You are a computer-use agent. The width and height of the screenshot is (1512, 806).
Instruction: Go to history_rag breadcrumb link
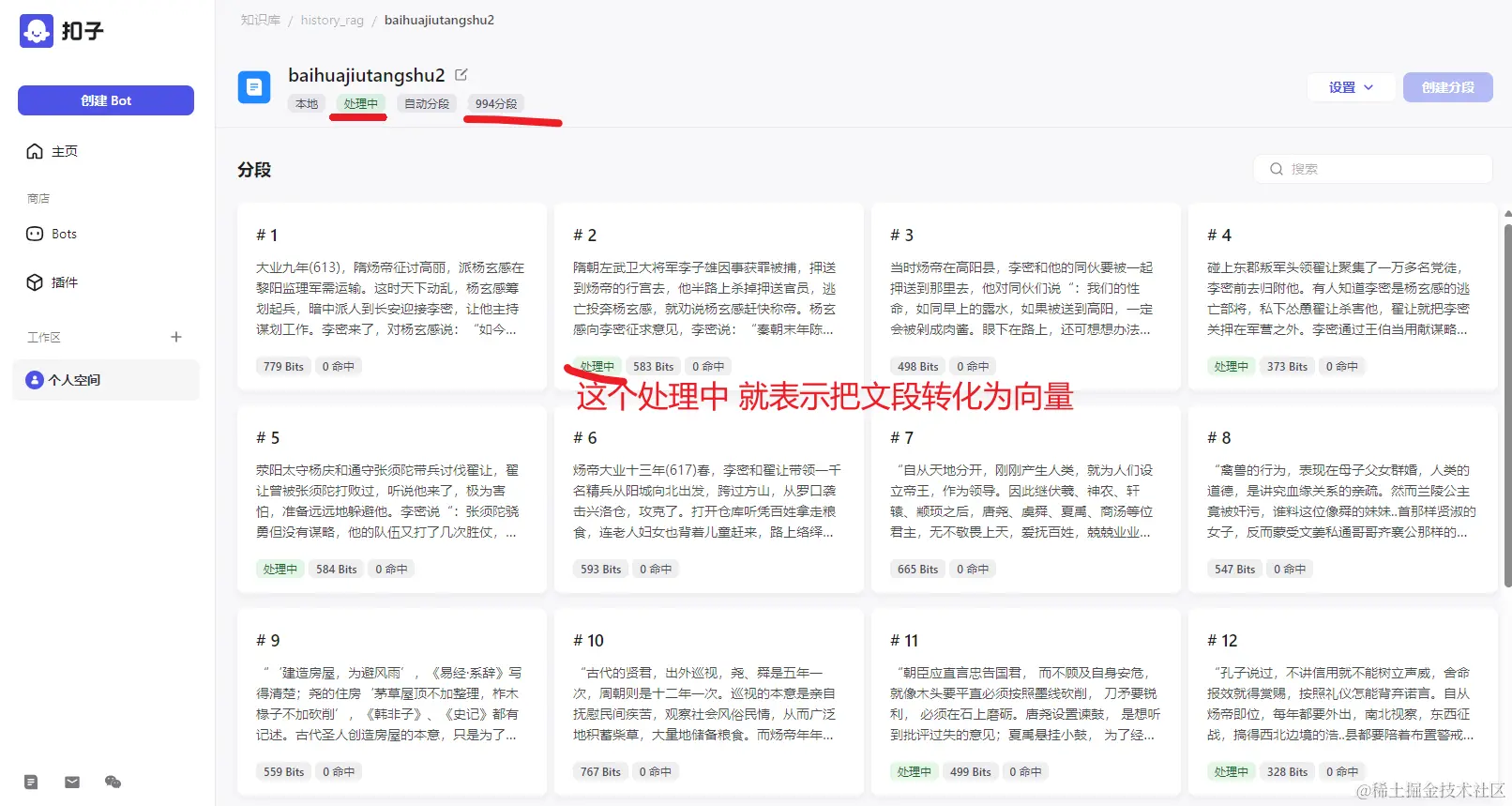pos(332,20)
